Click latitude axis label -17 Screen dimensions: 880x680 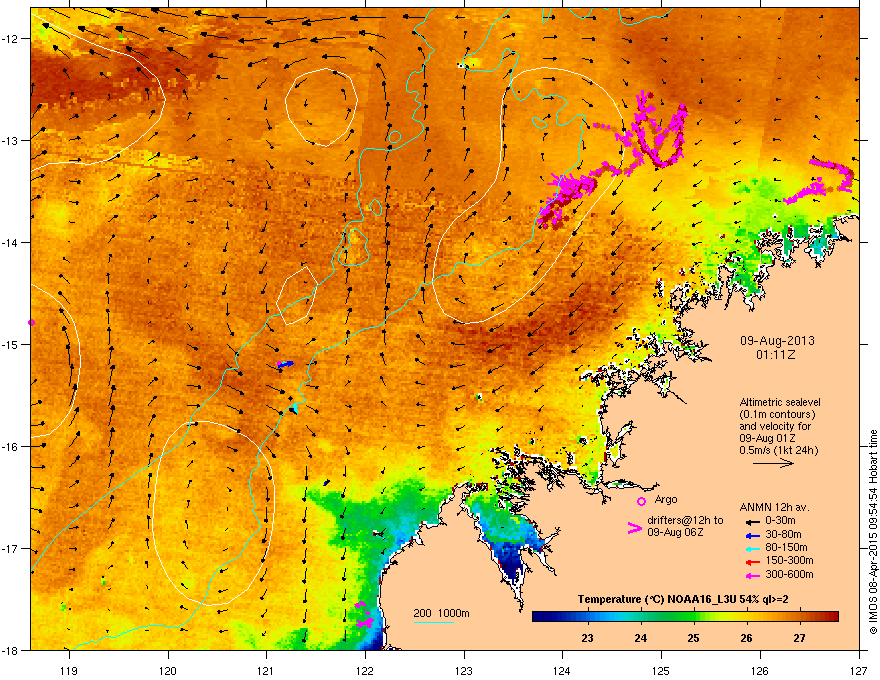point(10,549)
